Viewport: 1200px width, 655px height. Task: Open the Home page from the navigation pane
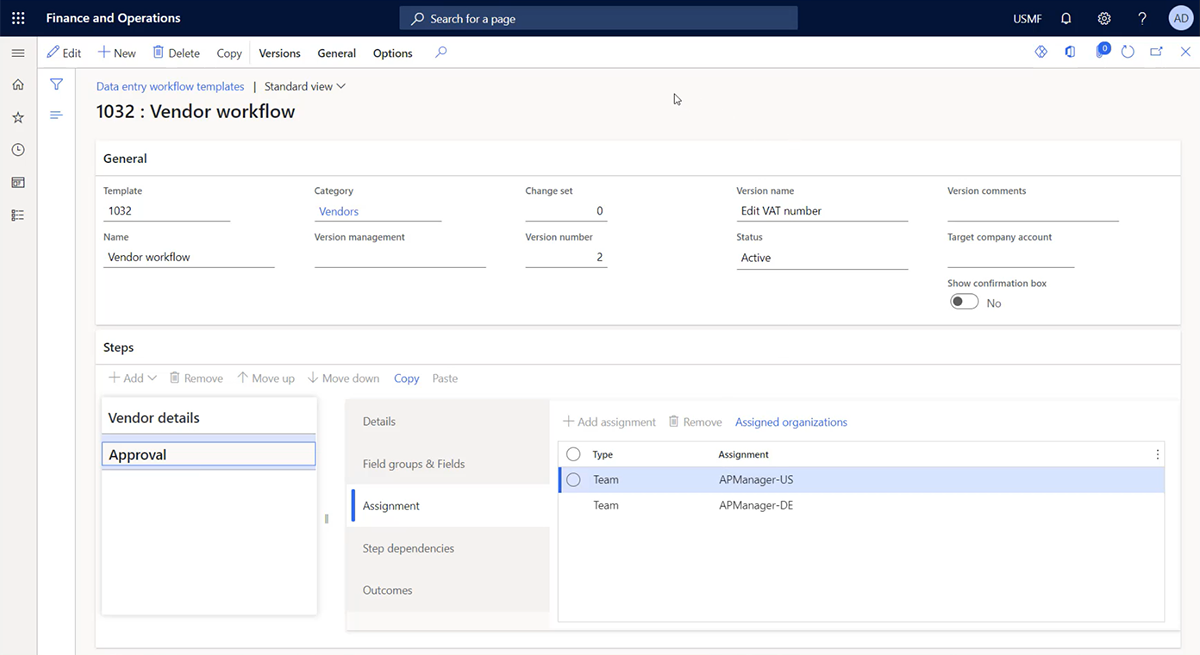pyautogui.click(x=17, y=85)
